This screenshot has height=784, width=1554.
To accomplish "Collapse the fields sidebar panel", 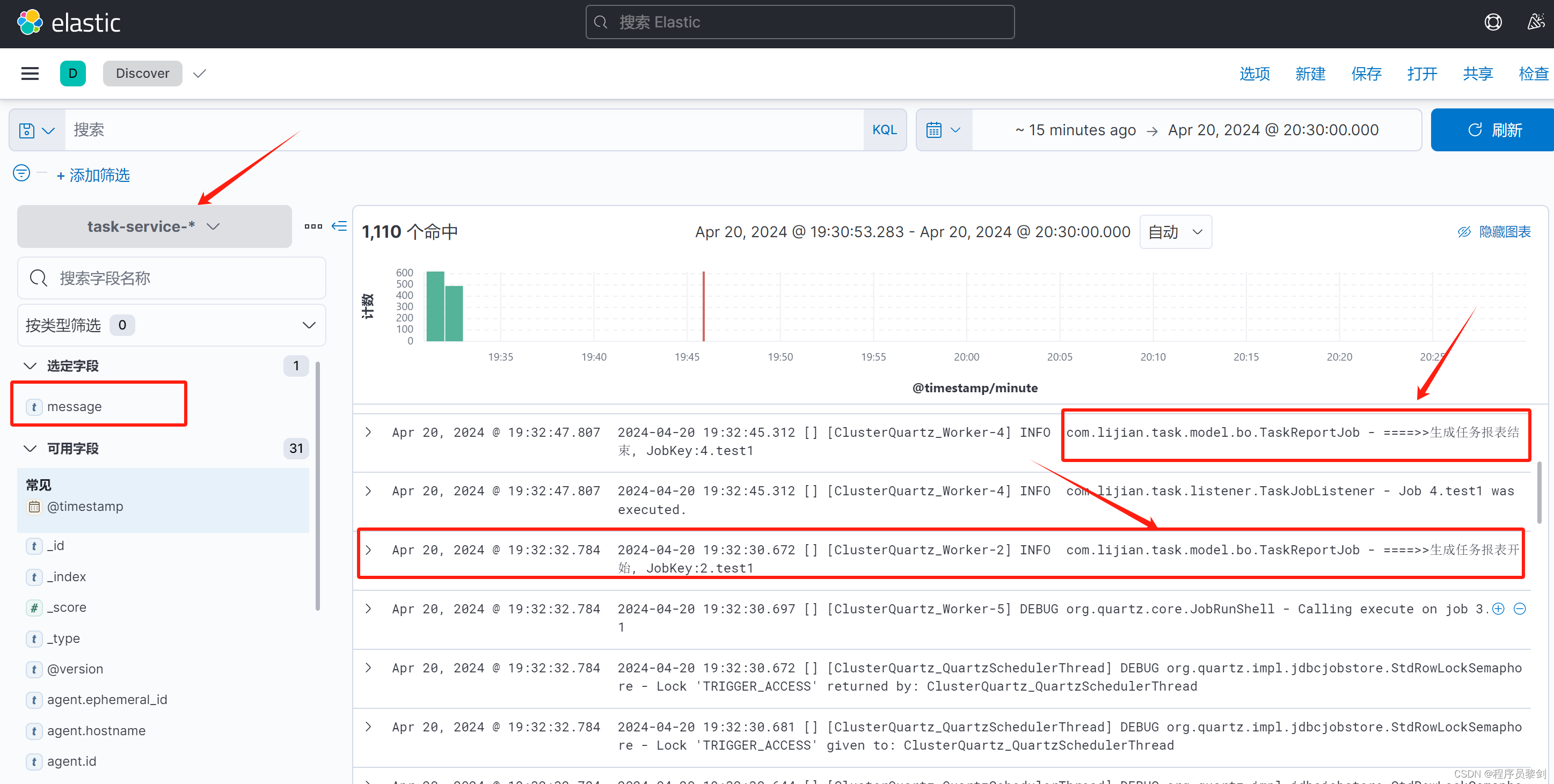I will click(340, 226).
